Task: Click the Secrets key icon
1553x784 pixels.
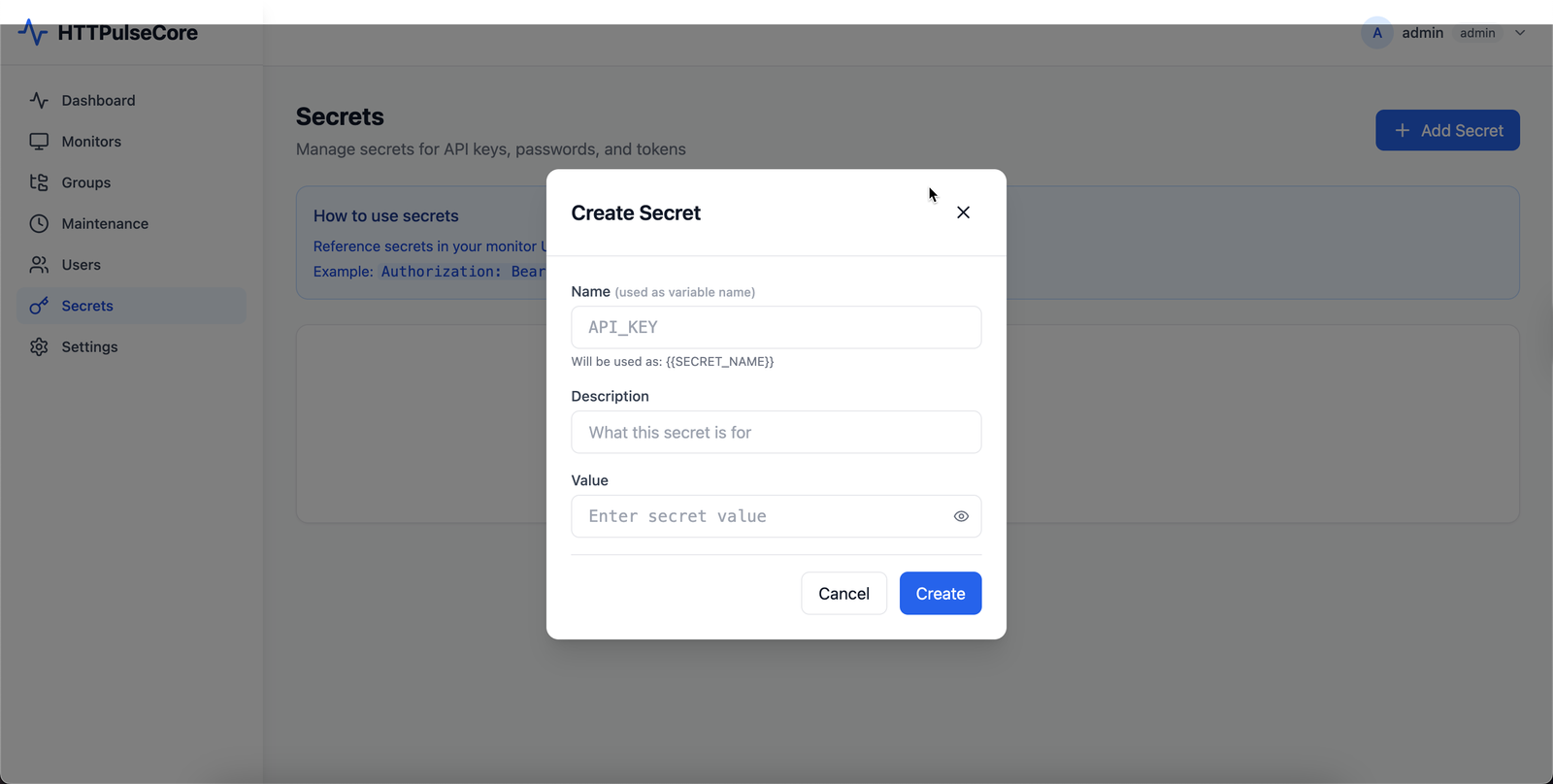Action: pyautogui.click(x=39, y=306)
